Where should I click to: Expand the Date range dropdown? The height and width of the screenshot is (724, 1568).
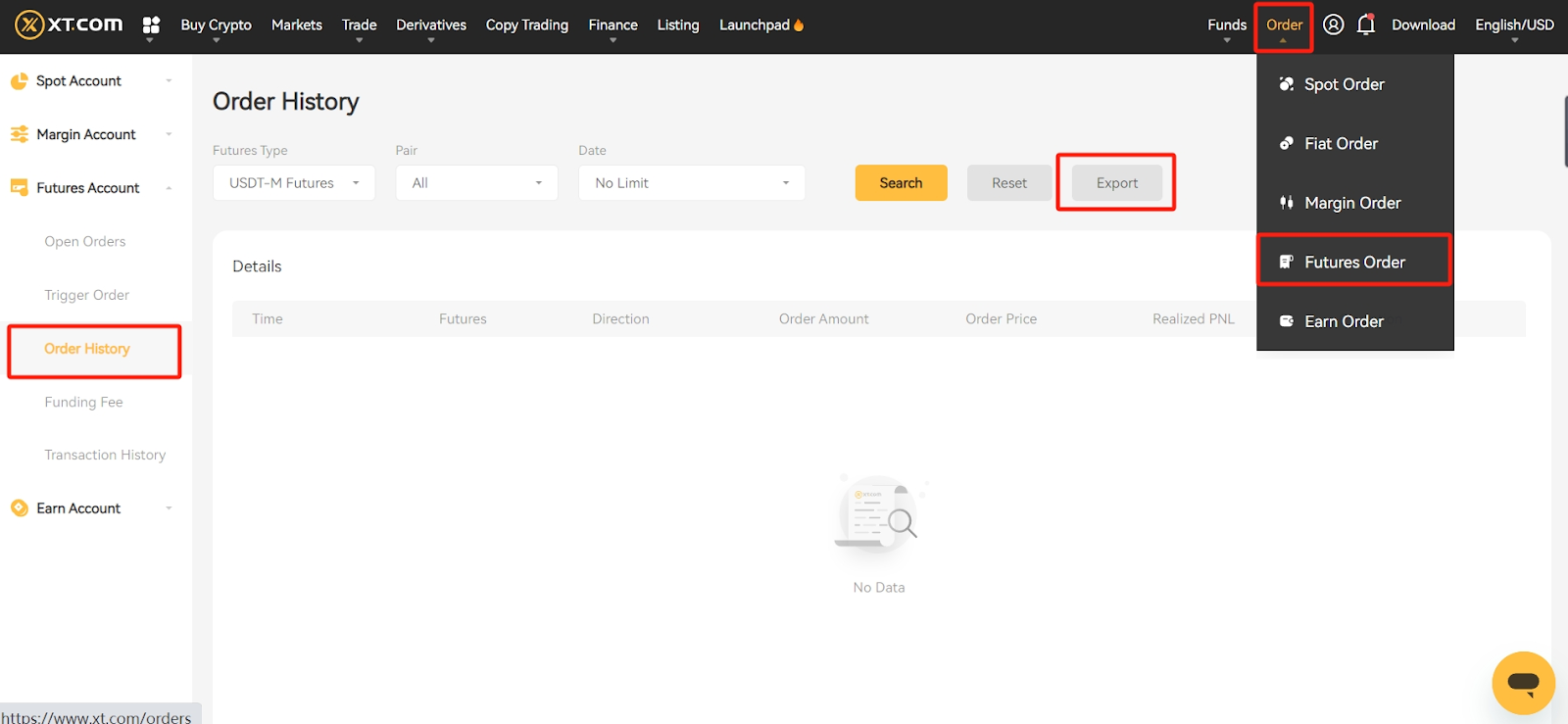click(x=691, y=183)
